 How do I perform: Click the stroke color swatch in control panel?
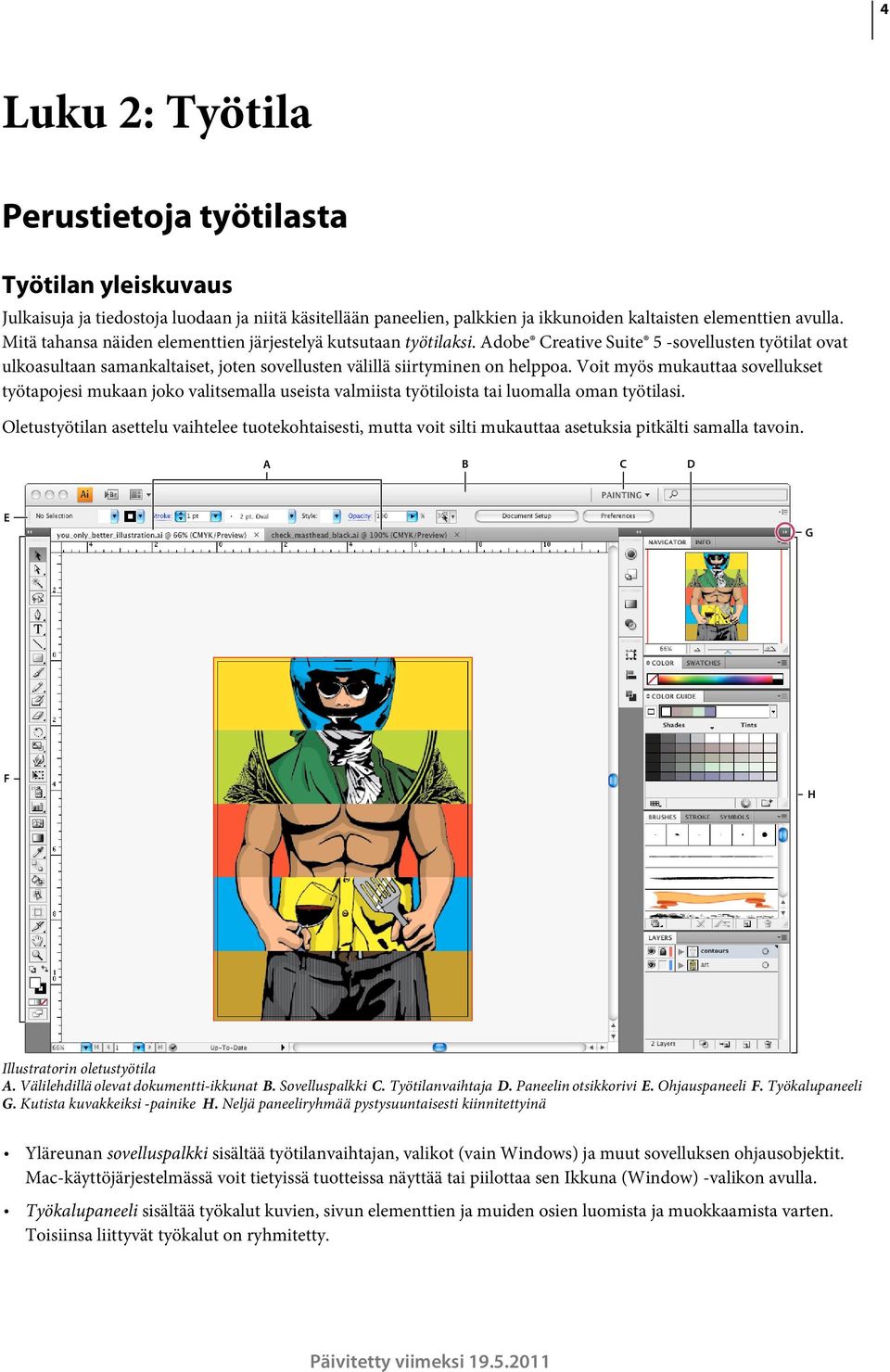(131, 515)
